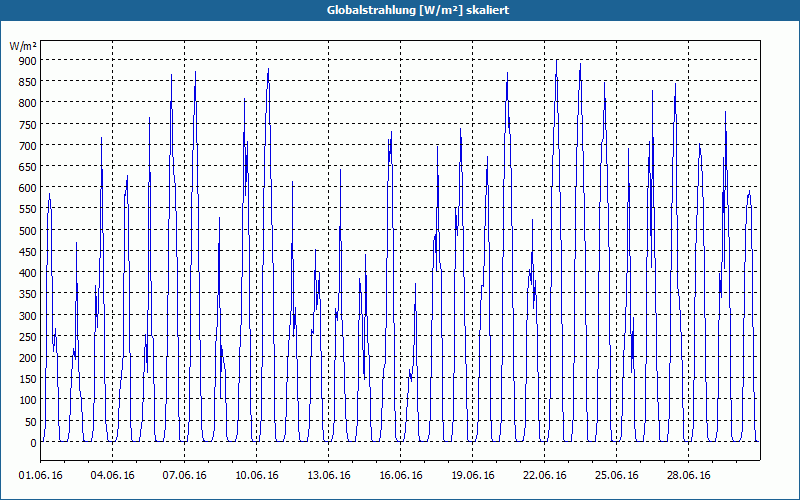Click the 550 value on the y-axis
800x500 pixels.
pos(28,209)
